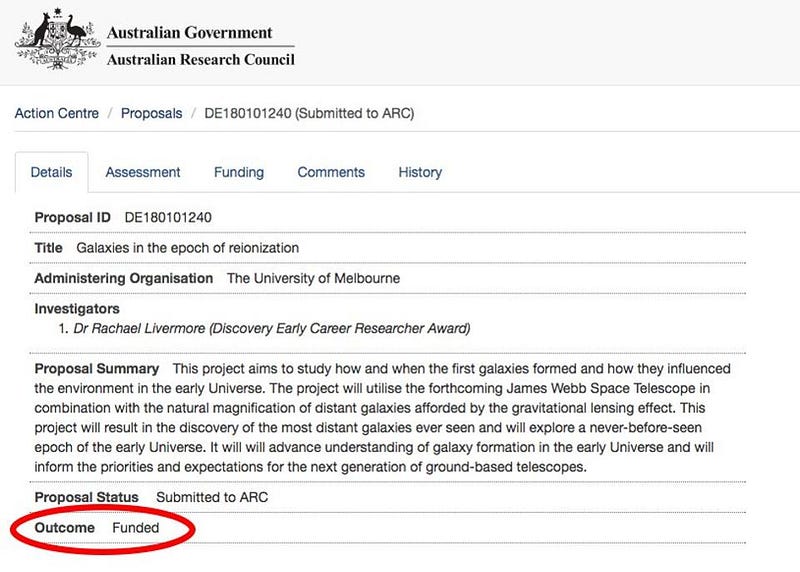This screenshot has height=572, width=800.
Task: Click the Proposal Summary paragraph text
Action: (383, 418)
